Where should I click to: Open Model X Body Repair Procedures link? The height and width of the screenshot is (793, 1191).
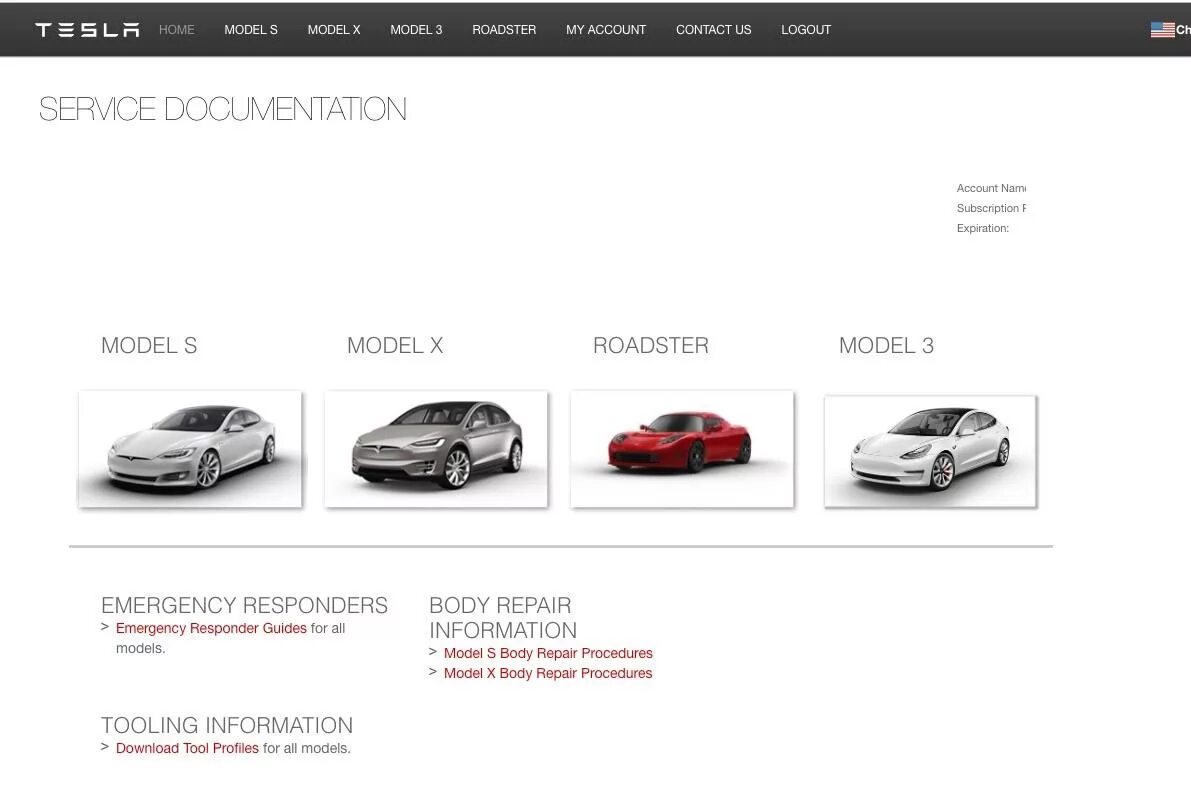pyautogui.click(x=548, y=673)
